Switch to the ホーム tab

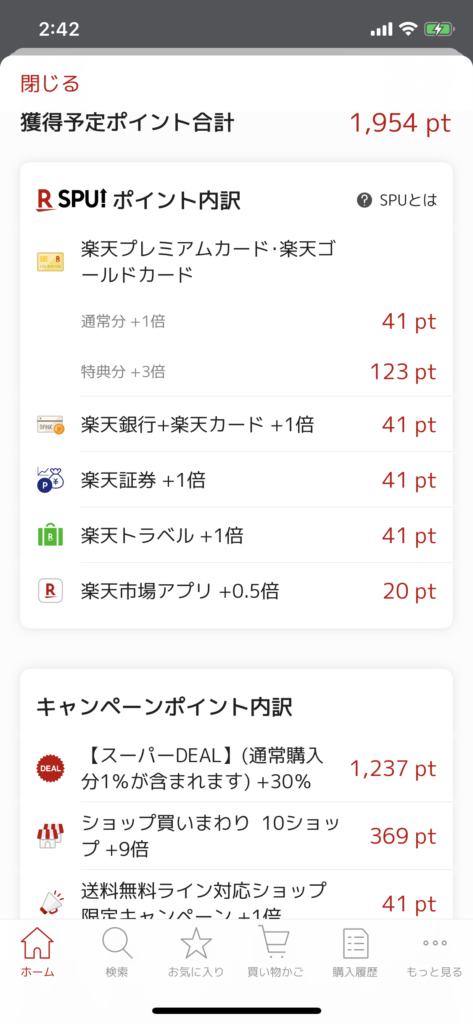pos(37,952)
